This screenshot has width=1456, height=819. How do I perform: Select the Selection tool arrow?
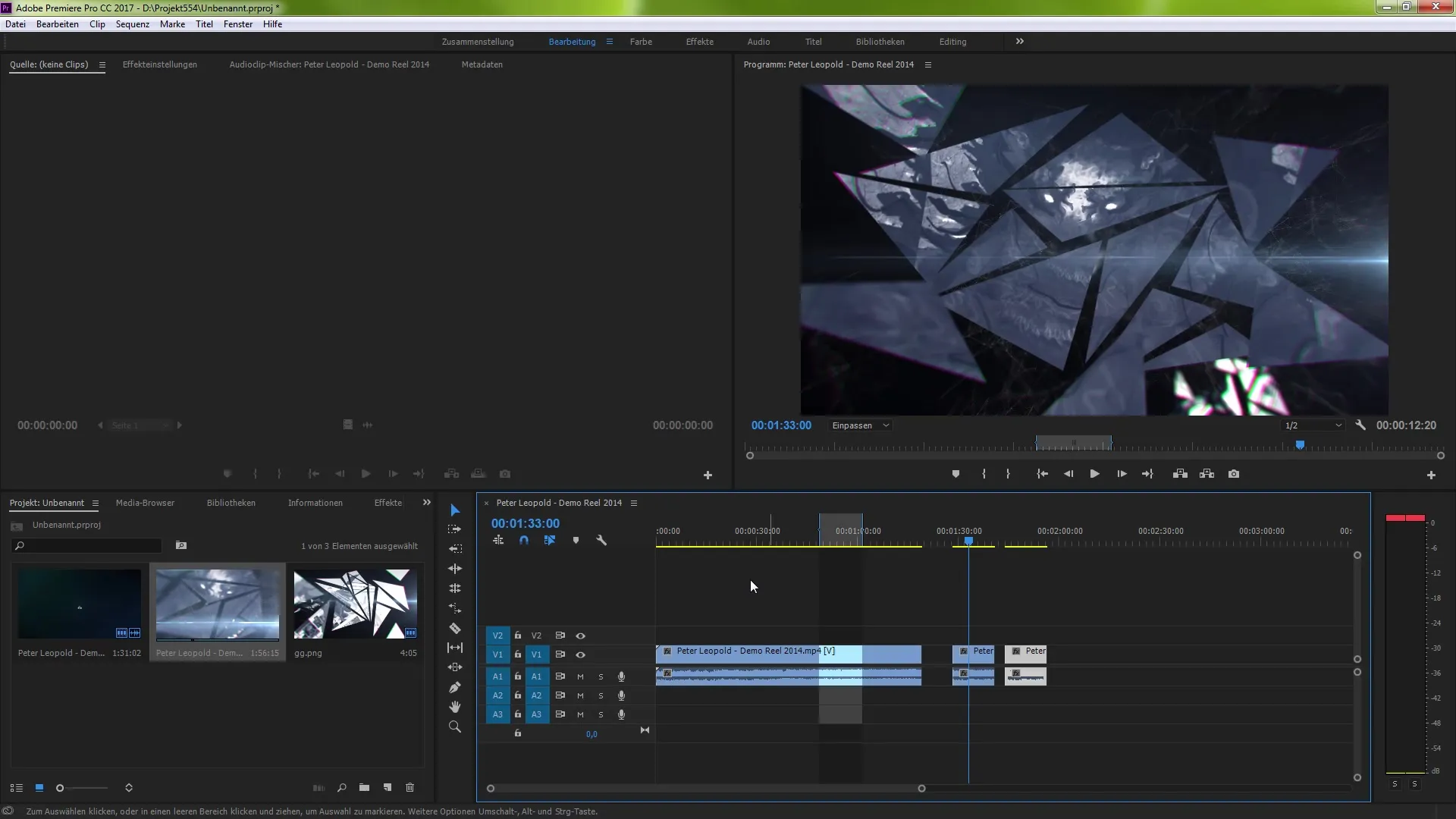455,510
